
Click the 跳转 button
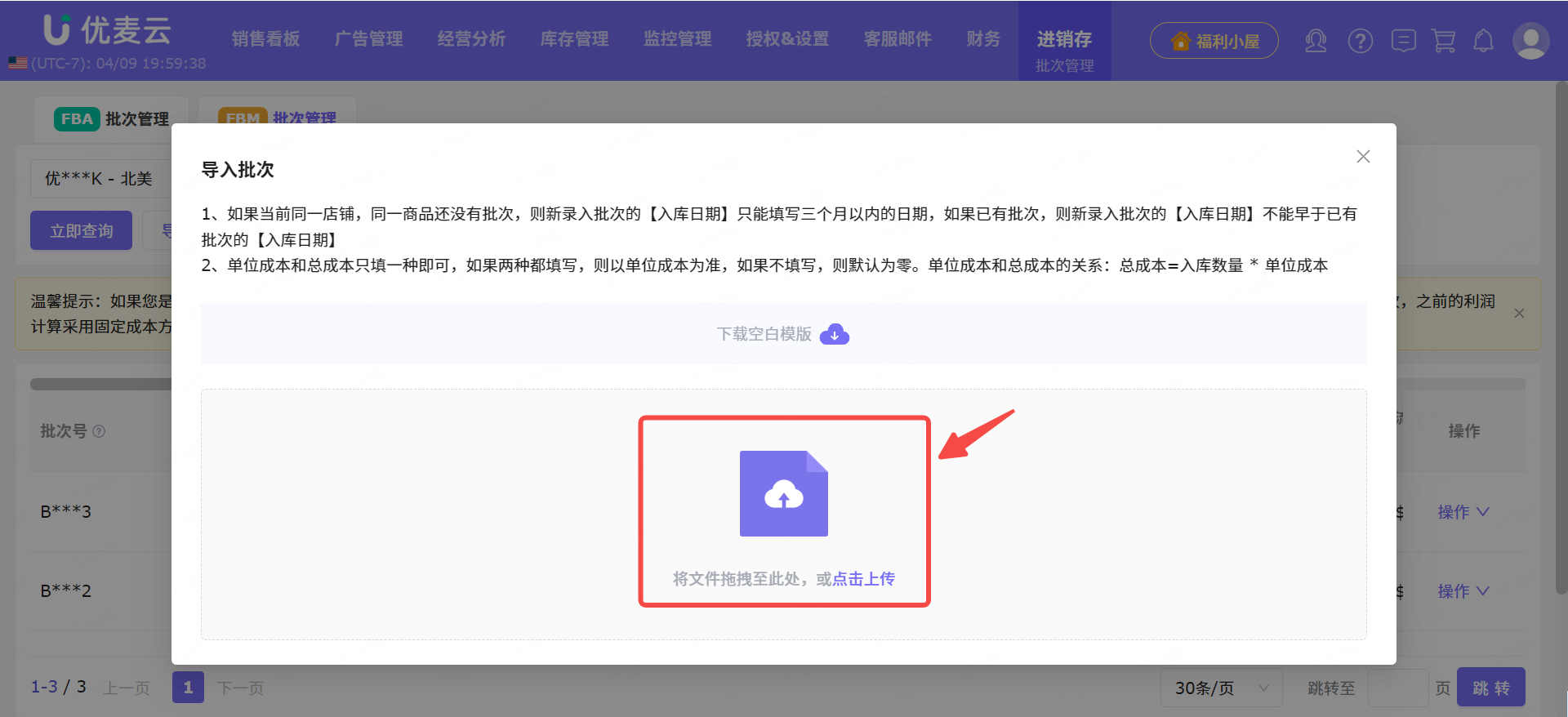(1490, 688)
